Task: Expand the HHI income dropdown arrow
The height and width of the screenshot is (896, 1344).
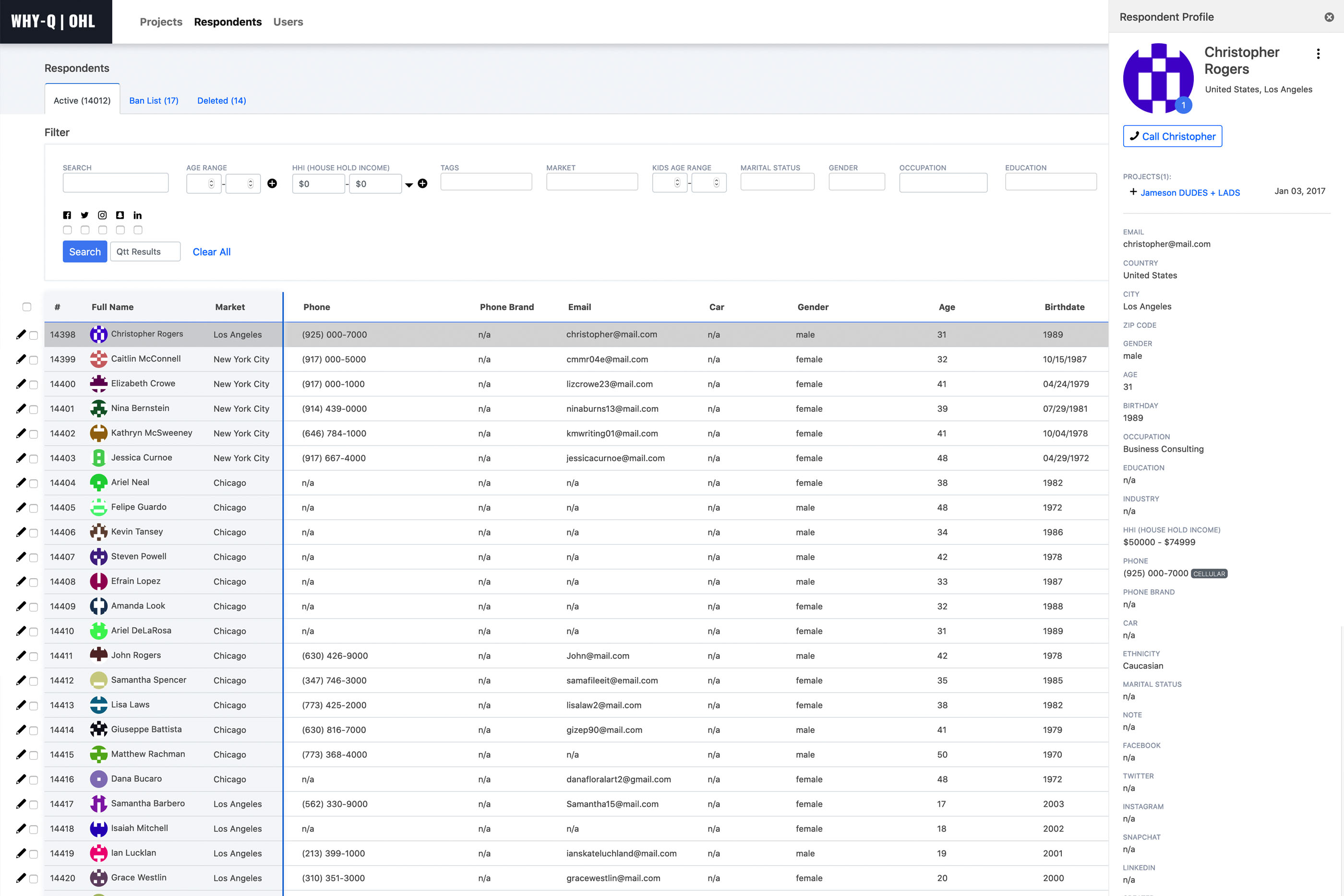Action: pyautogui.click(x=408, y=185)
